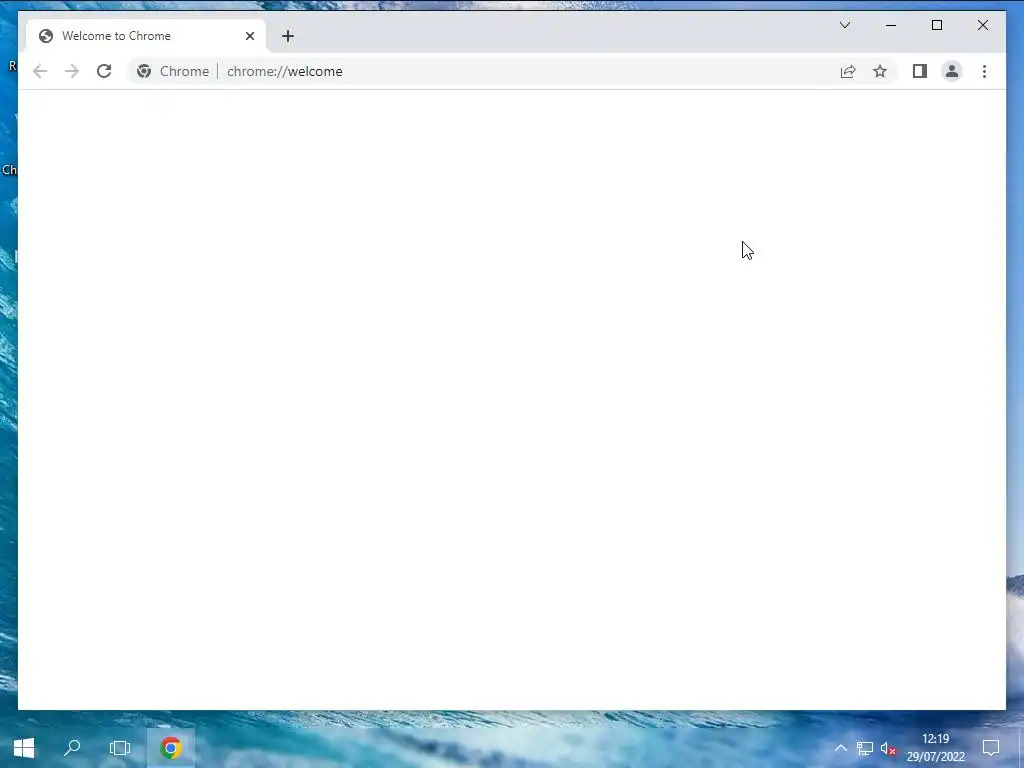Open the side panel icon
1024x768 pixels.
coord(920,71)
